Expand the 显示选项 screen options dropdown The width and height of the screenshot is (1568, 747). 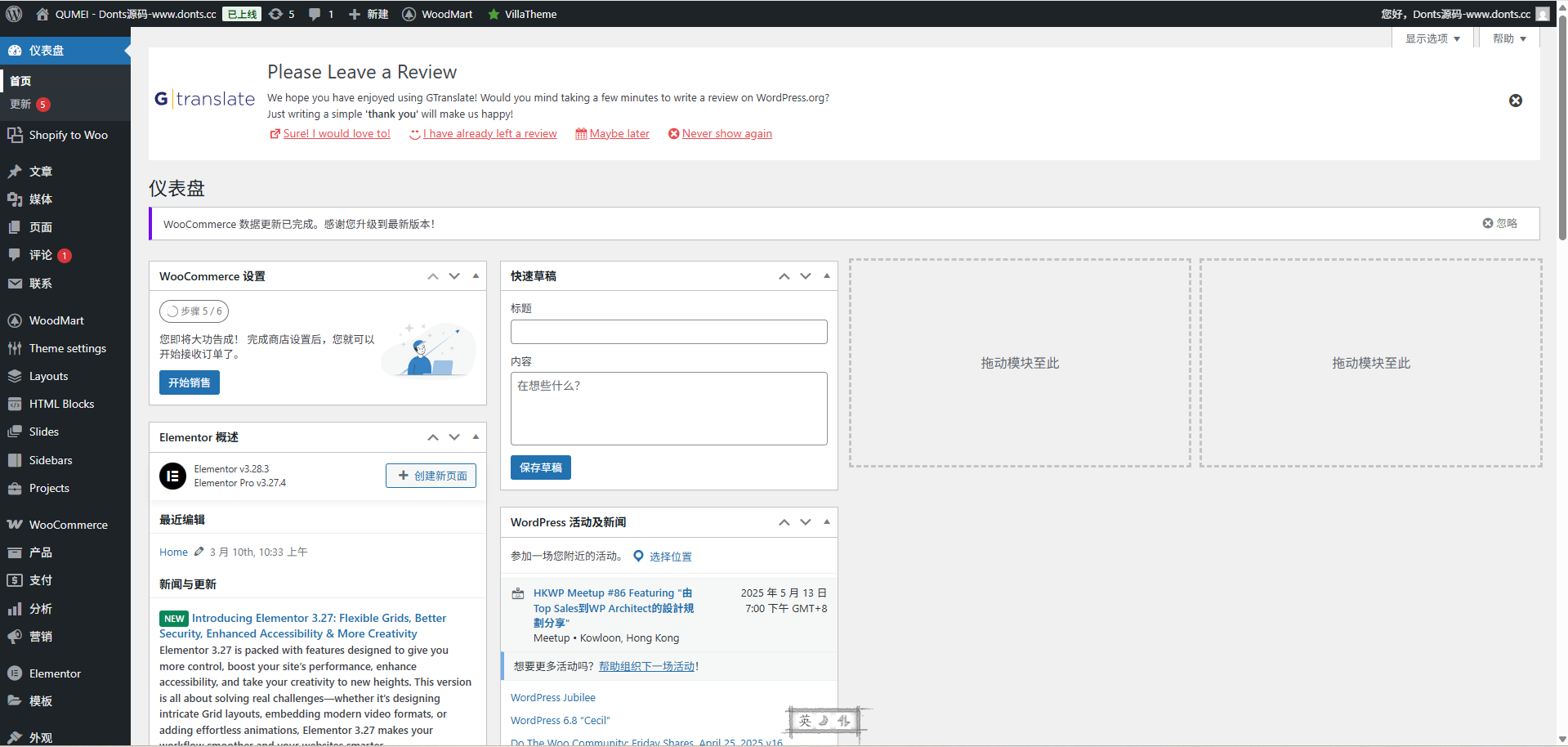(1432, 38)
